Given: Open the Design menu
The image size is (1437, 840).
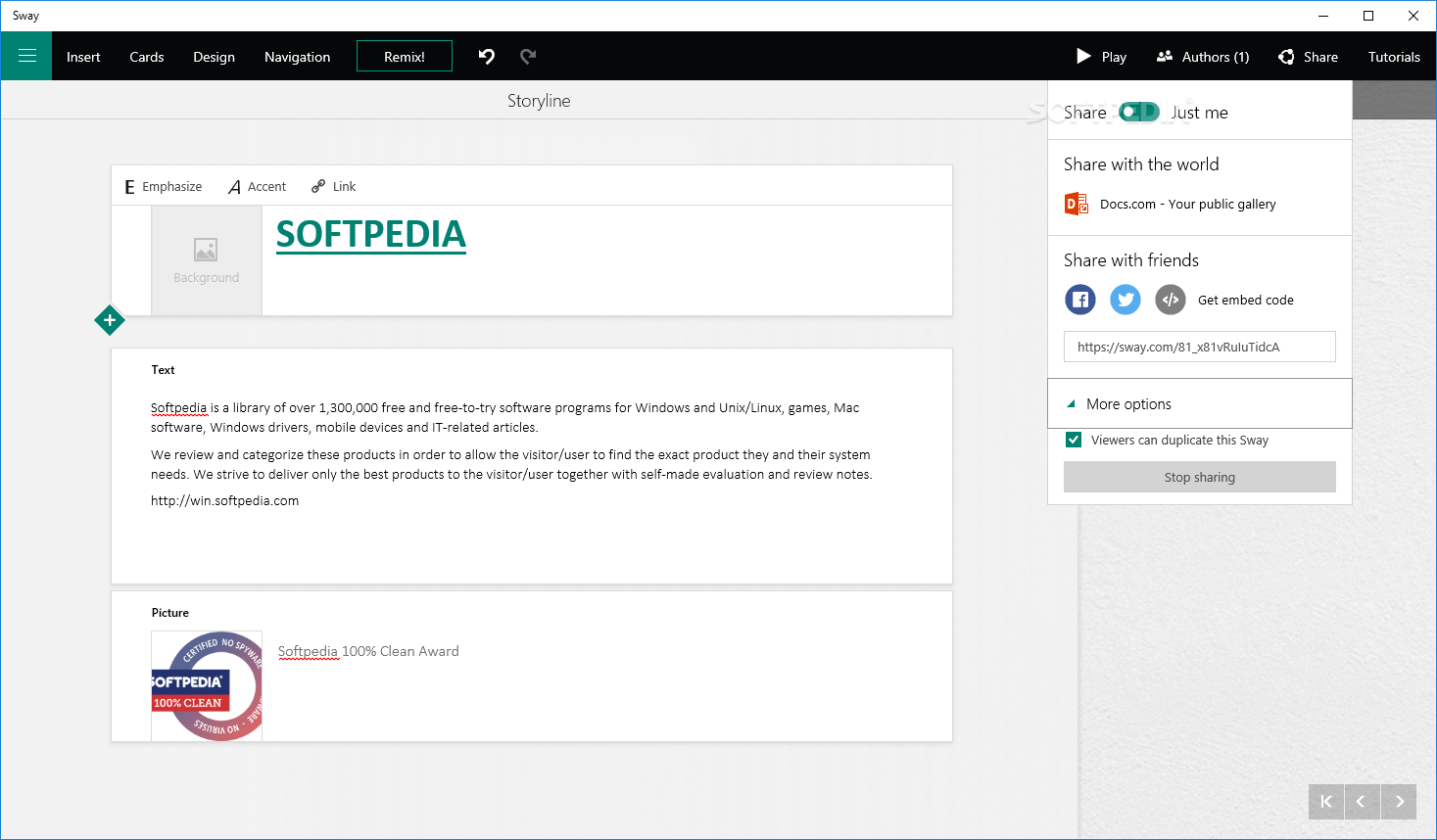Looking at the screenshot, I should [214, 57].
